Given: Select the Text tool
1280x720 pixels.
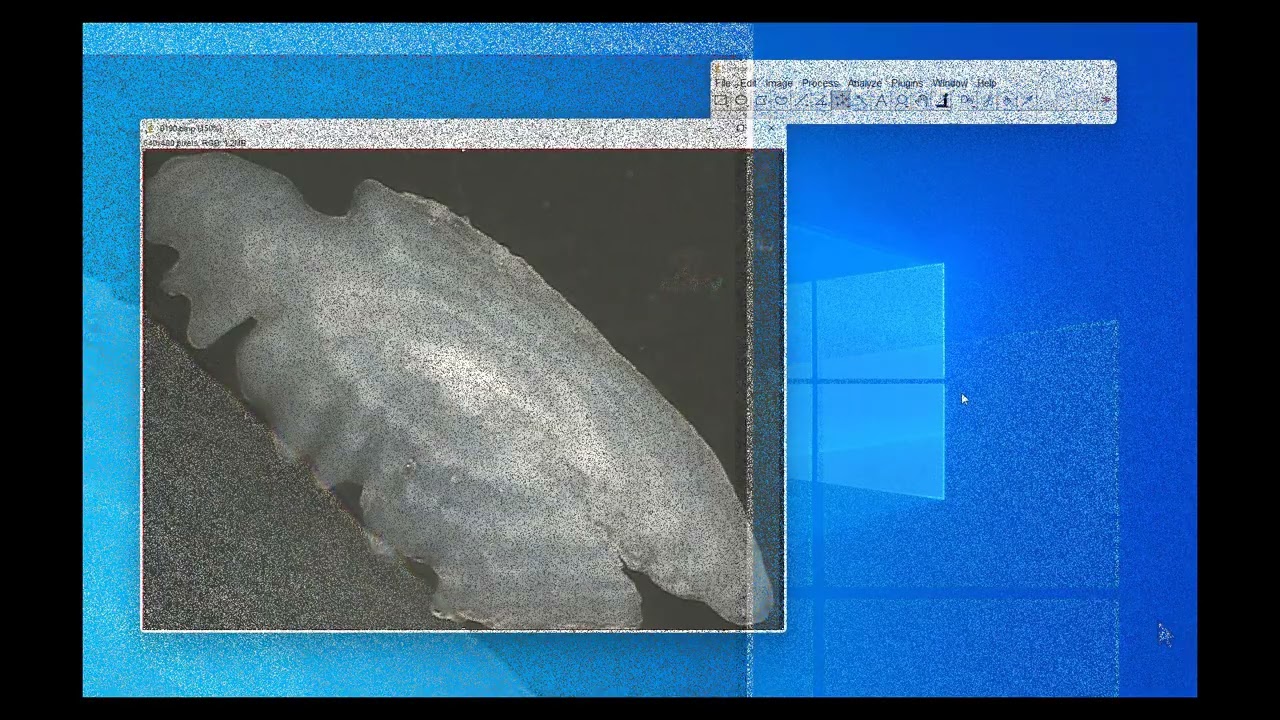Looking at the screenshot, I should [x=881, y=101].
